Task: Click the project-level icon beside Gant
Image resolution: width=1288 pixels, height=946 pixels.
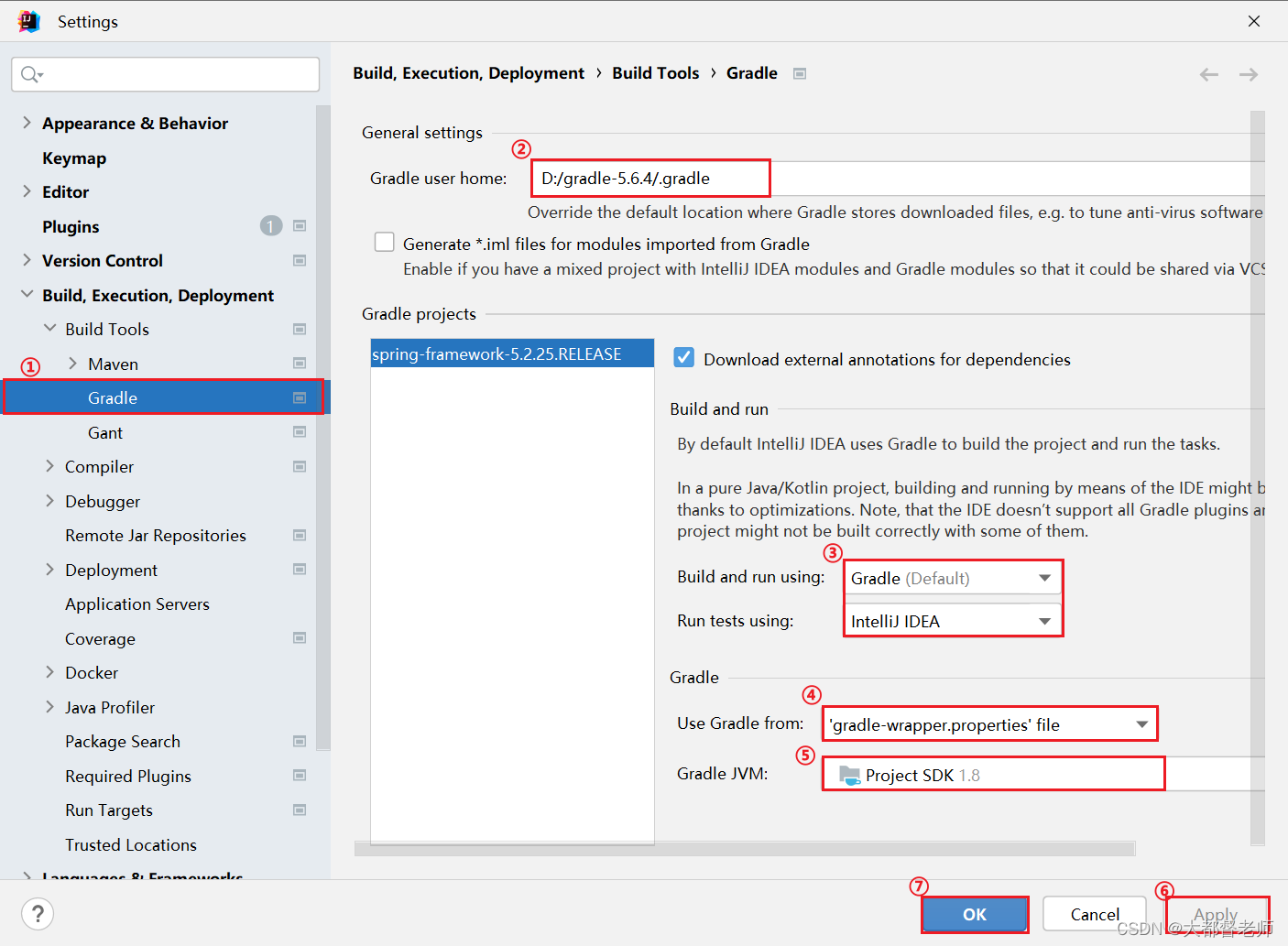Action: pyautogui.click(x=299, y=432)
